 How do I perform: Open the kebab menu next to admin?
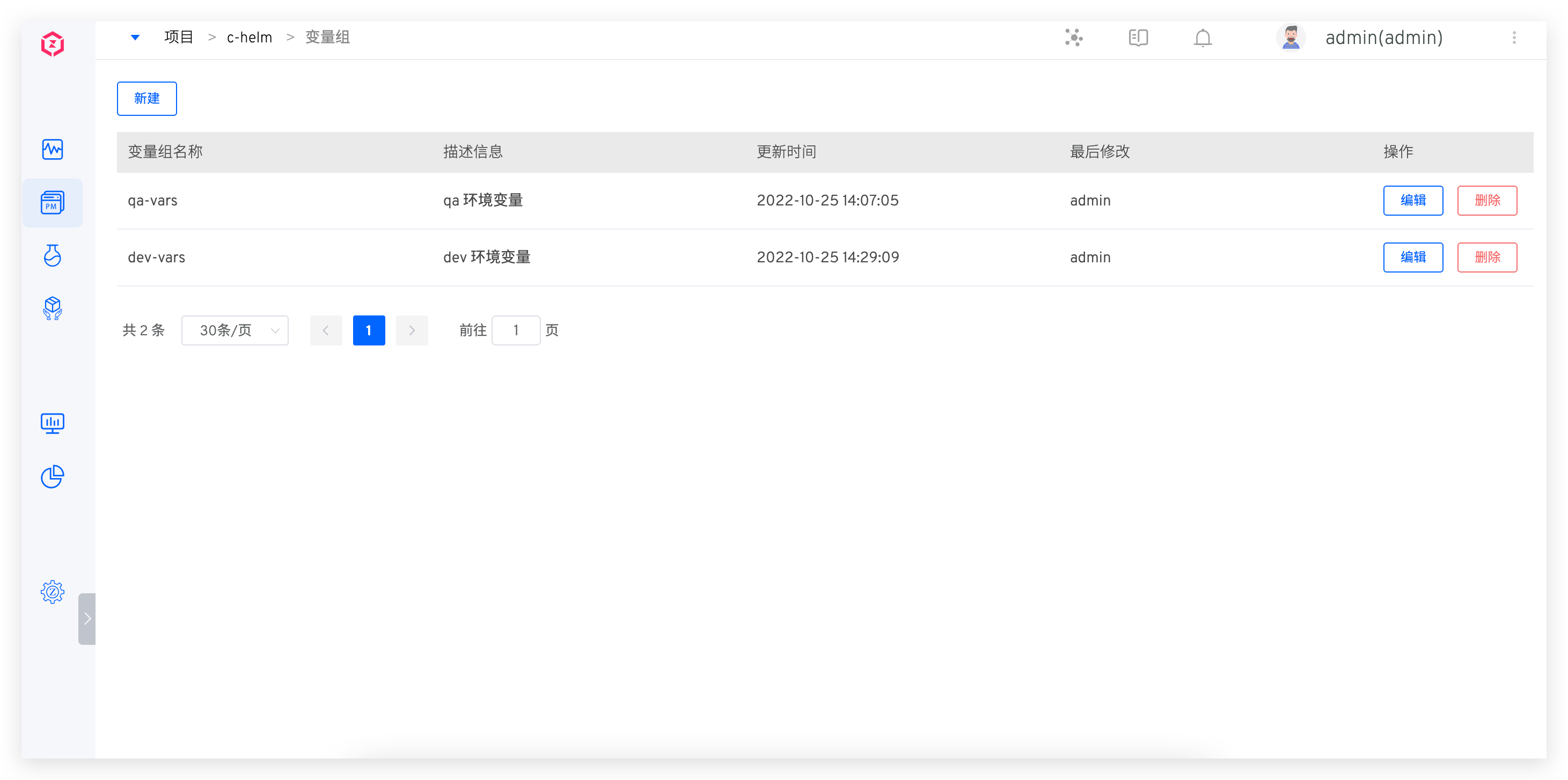1514,38
